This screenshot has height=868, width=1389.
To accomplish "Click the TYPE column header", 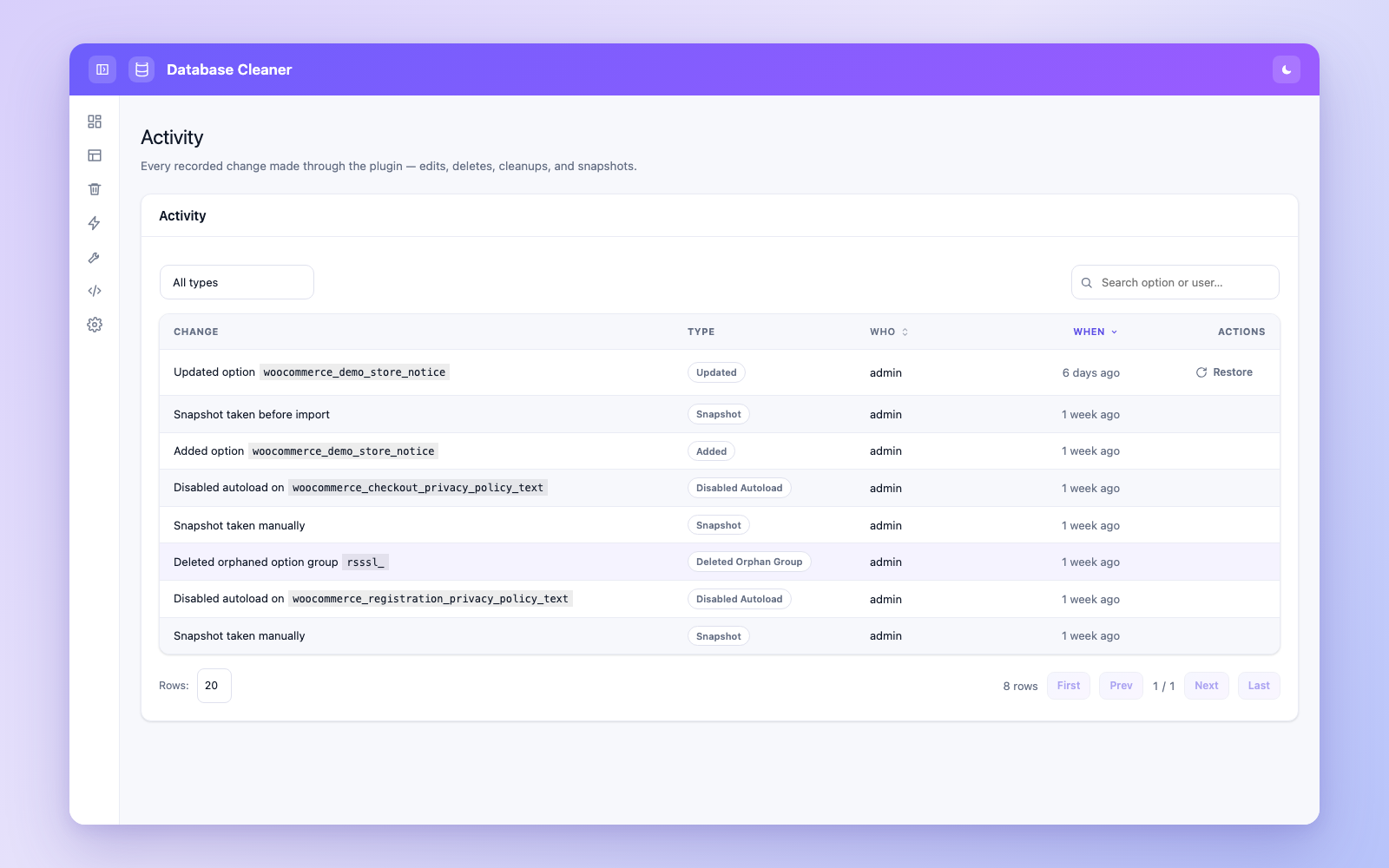I will click(701, 332).
